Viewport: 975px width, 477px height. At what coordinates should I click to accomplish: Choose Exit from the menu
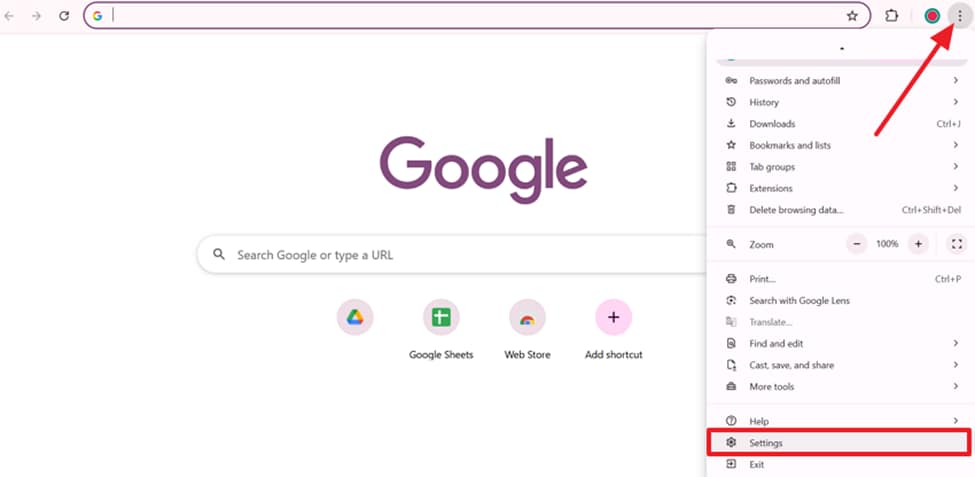pos(841,465)
